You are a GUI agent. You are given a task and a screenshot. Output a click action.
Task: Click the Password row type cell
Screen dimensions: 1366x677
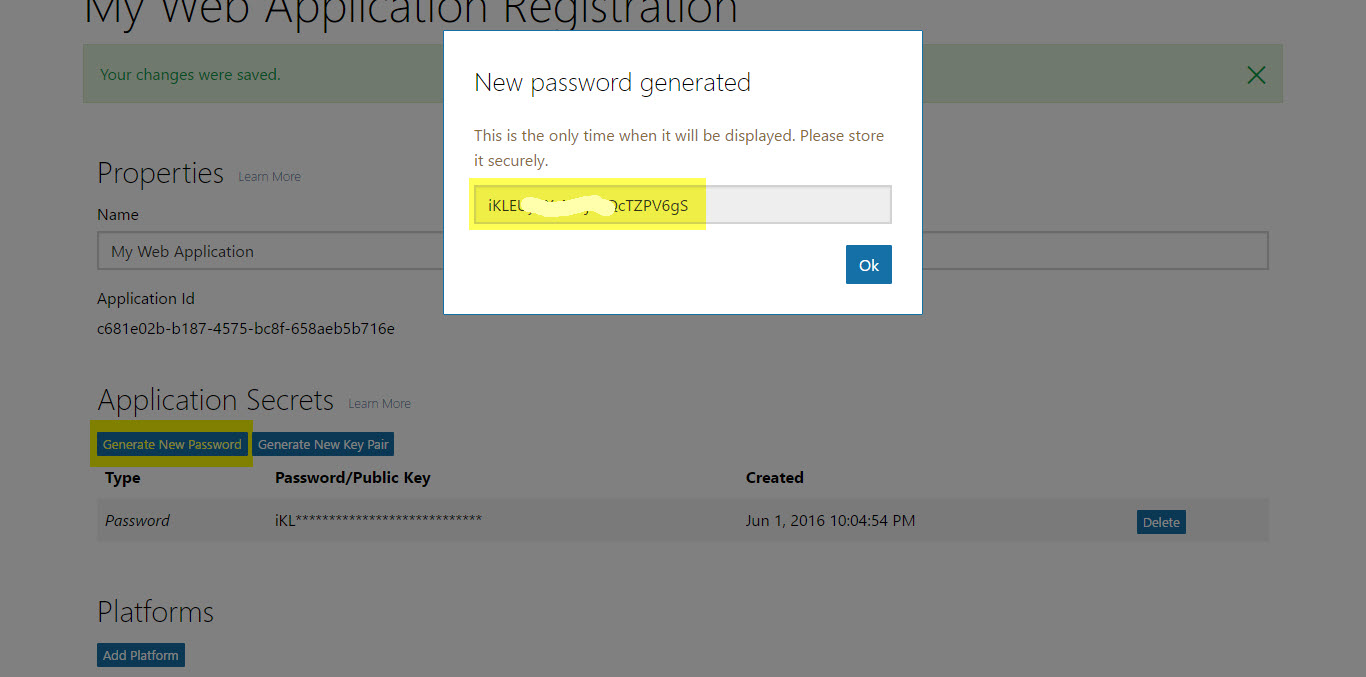click(x=137, y=520)
